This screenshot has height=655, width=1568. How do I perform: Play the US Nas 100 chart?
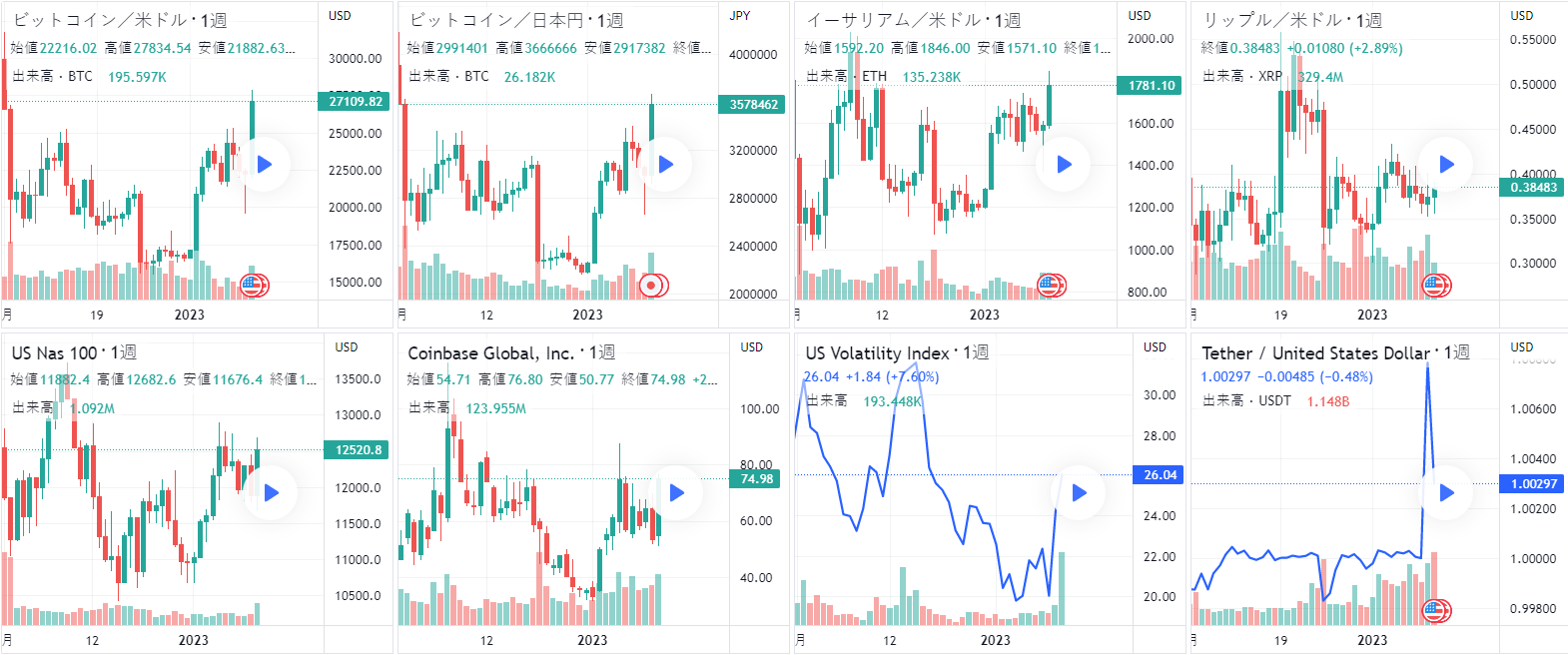[x=271, y=492]
